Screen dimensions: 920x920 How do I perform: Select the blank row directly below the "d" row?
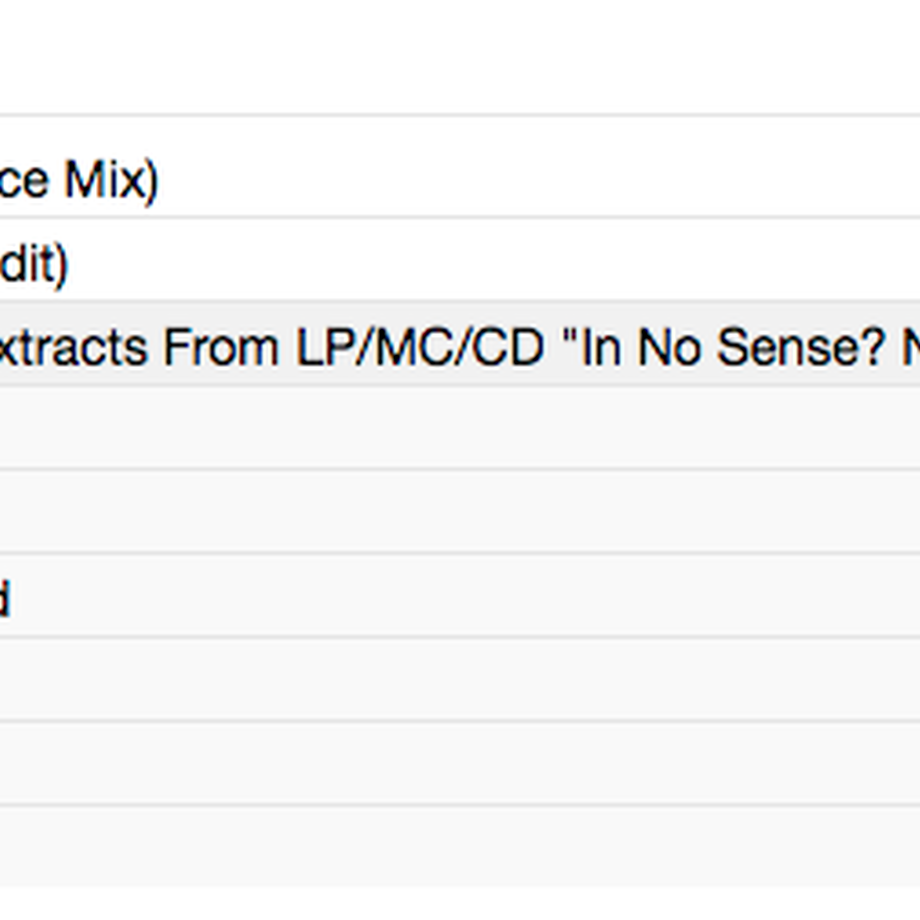[x=460, y=679]
